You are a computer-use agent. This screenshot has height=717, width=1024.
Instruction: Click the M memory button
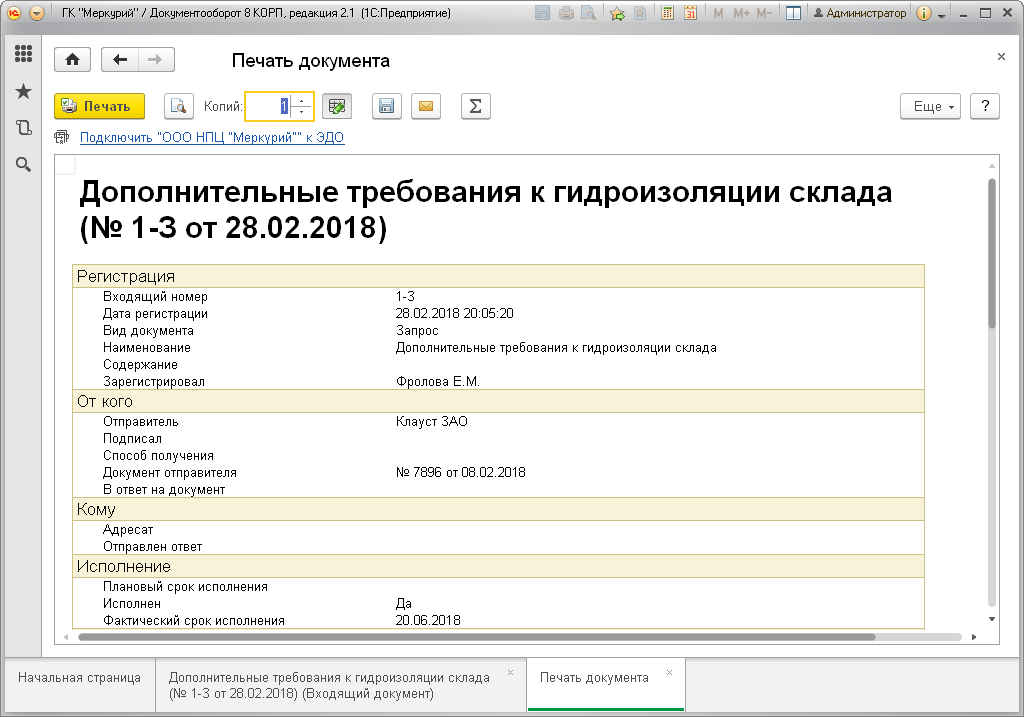pyautogui.click(x=718, y=13)
